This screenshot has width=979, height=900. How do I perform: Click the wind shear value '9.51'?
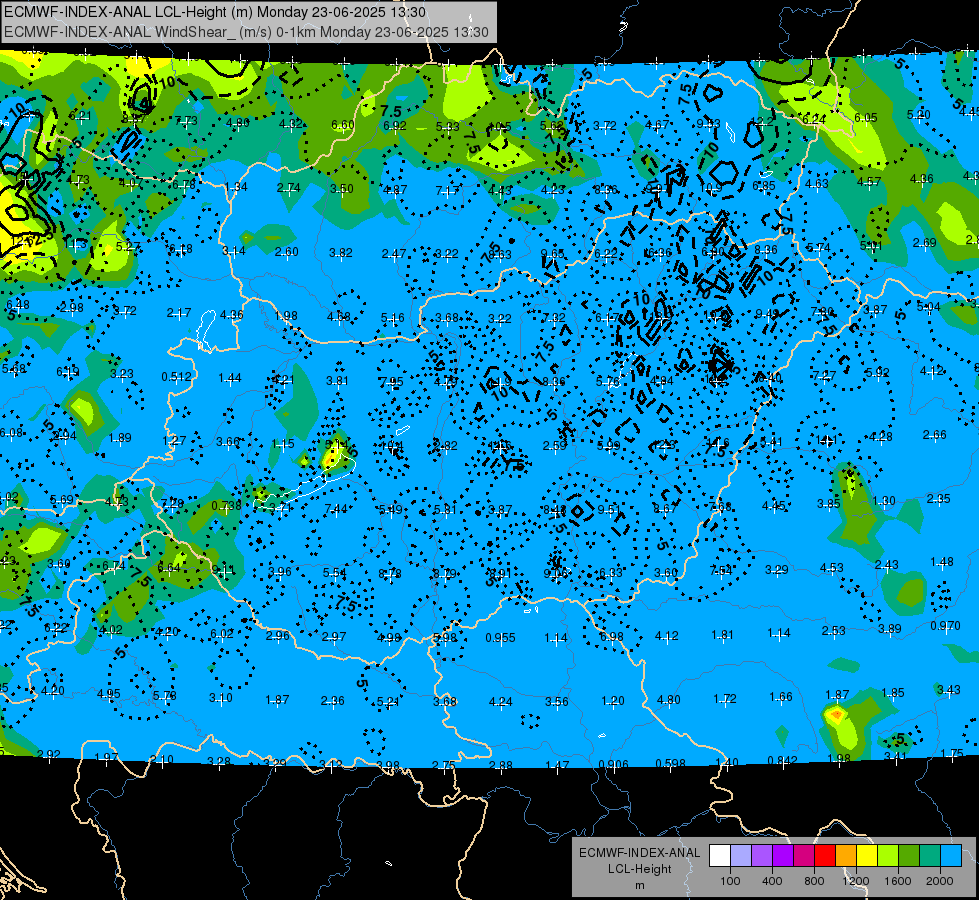pos(609,510)
